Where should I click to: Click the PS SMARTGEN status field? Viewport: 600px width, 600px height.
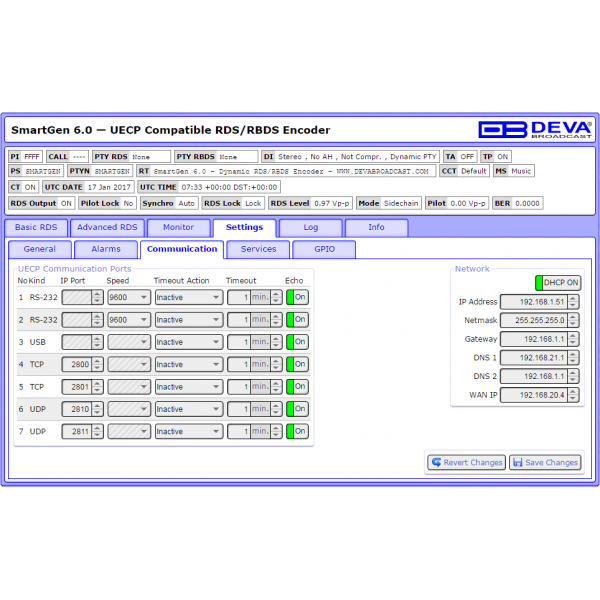[x=36, y=171]
